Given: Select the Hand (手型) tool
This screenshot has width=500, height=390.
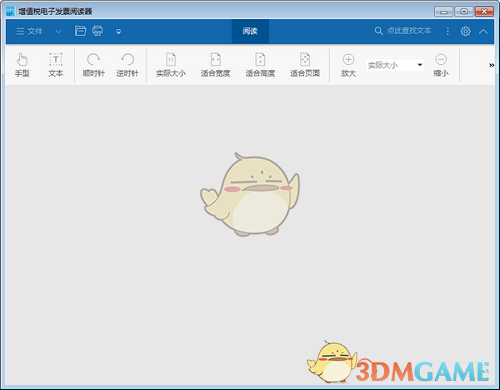Looking at the screenshot, I should [x=22, y=65].
